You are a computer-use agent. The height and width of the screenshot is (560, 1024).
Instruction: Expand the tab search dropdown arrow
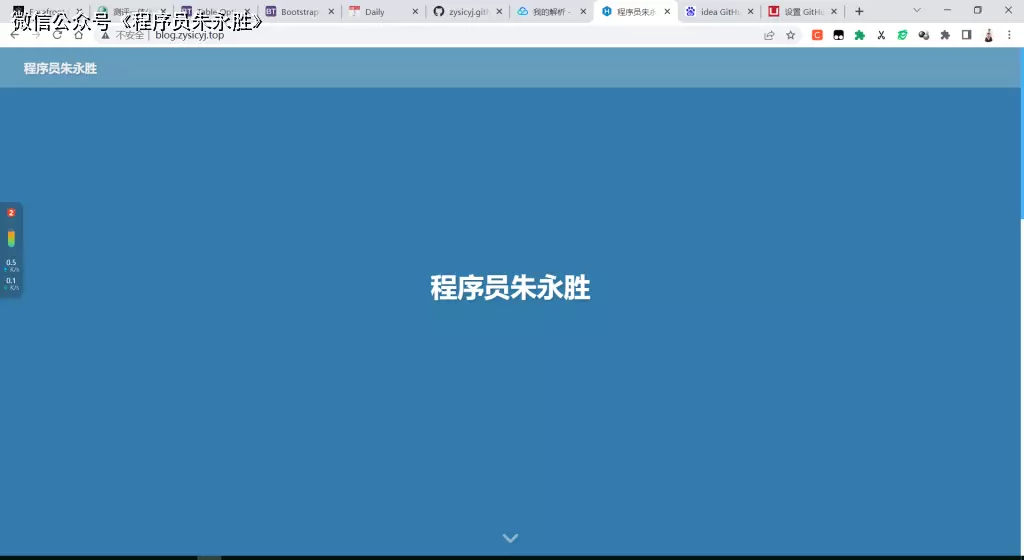pos(916,11)
